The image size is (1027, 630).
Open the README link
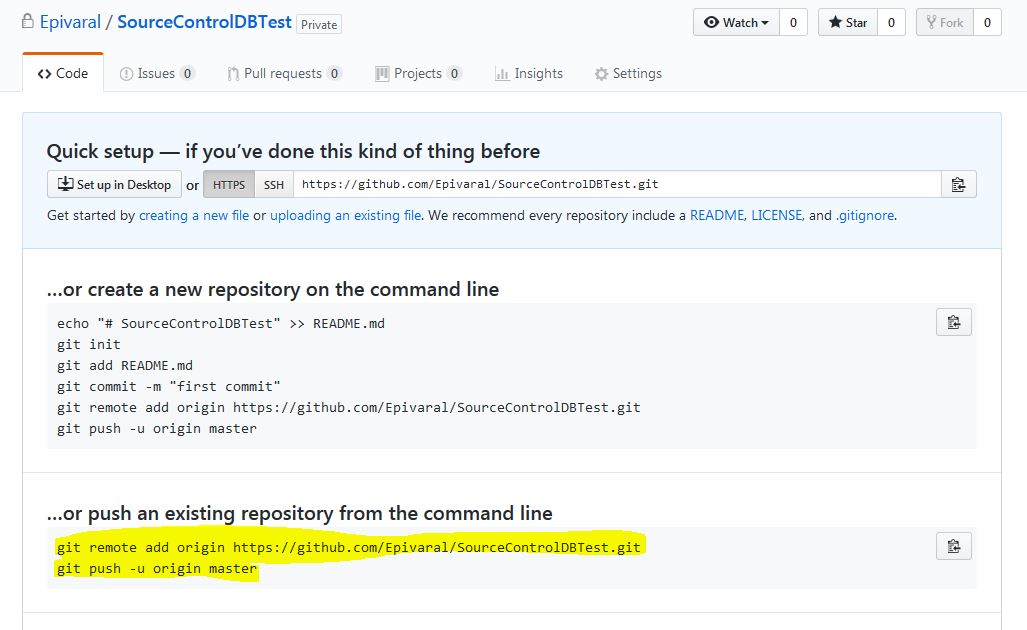[x=717, y=215]
